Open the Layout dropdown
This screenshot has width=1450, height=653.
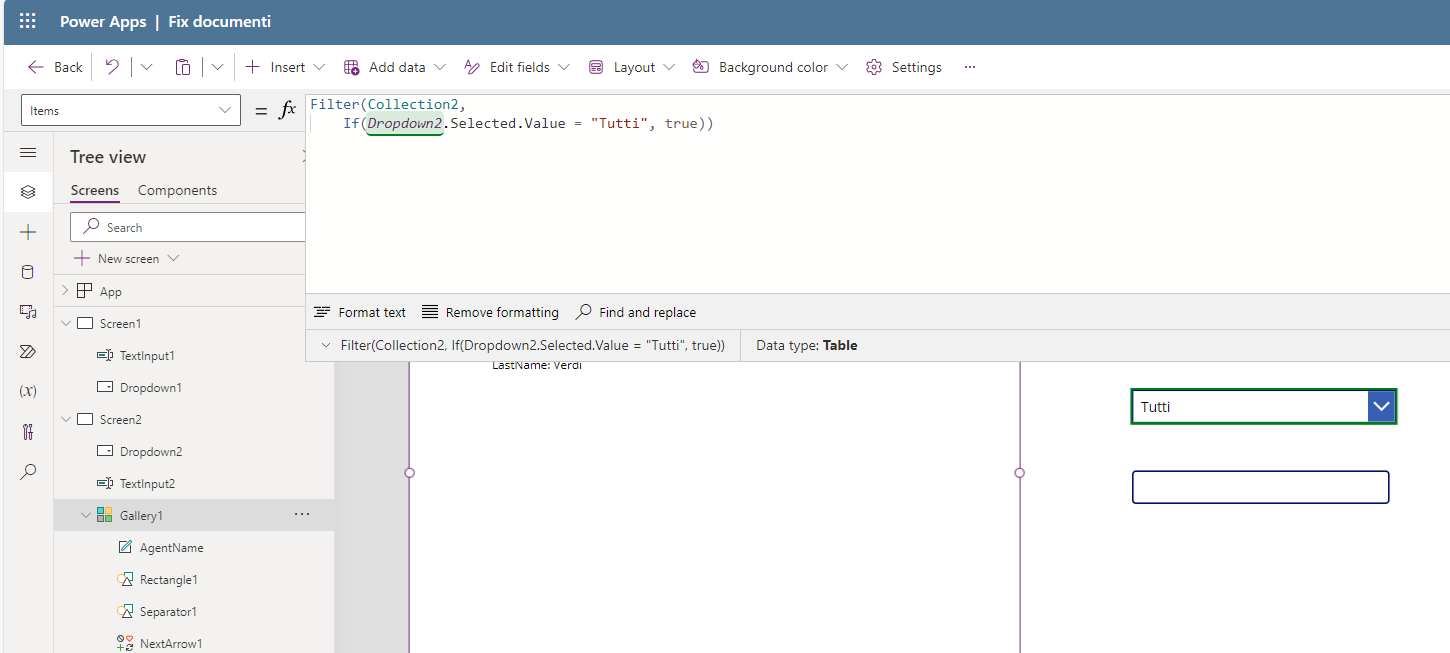631,66
